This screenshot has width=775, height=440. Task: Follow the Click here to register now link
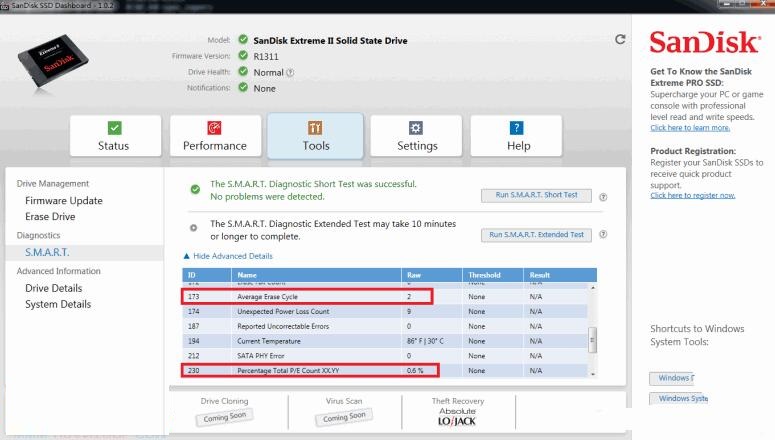point(692,195)
